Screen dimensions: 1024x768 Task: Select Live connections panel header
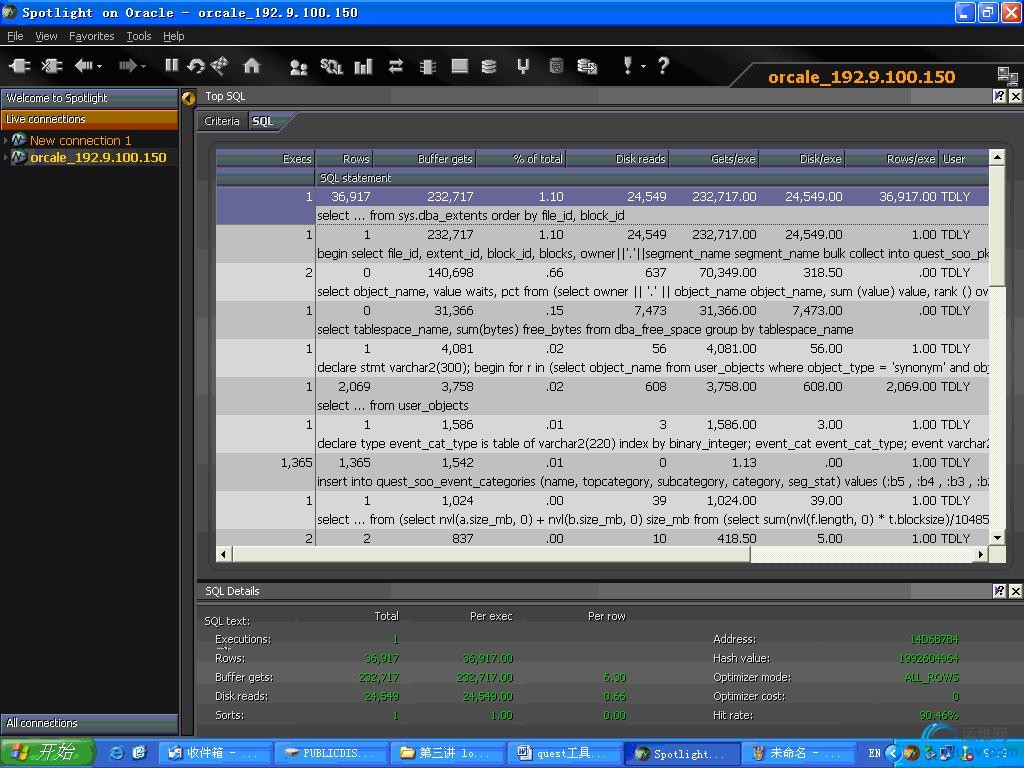point(89,119)
